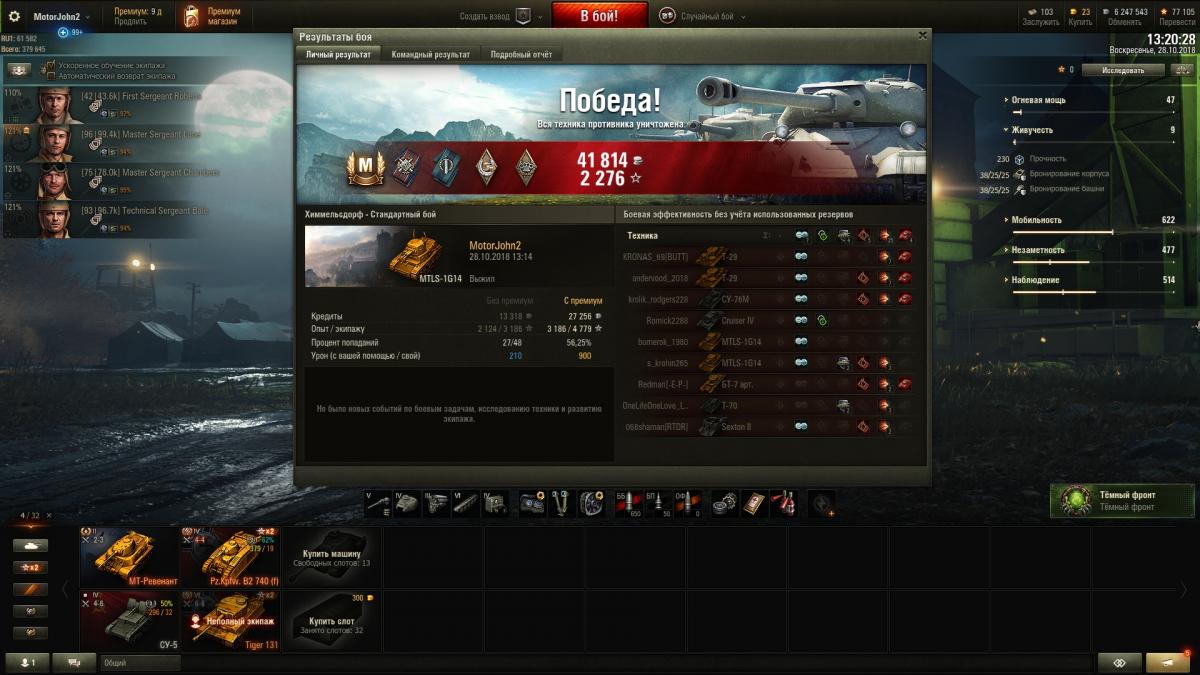
Task: Select the gun module slot icon
Action: point(378,503)
